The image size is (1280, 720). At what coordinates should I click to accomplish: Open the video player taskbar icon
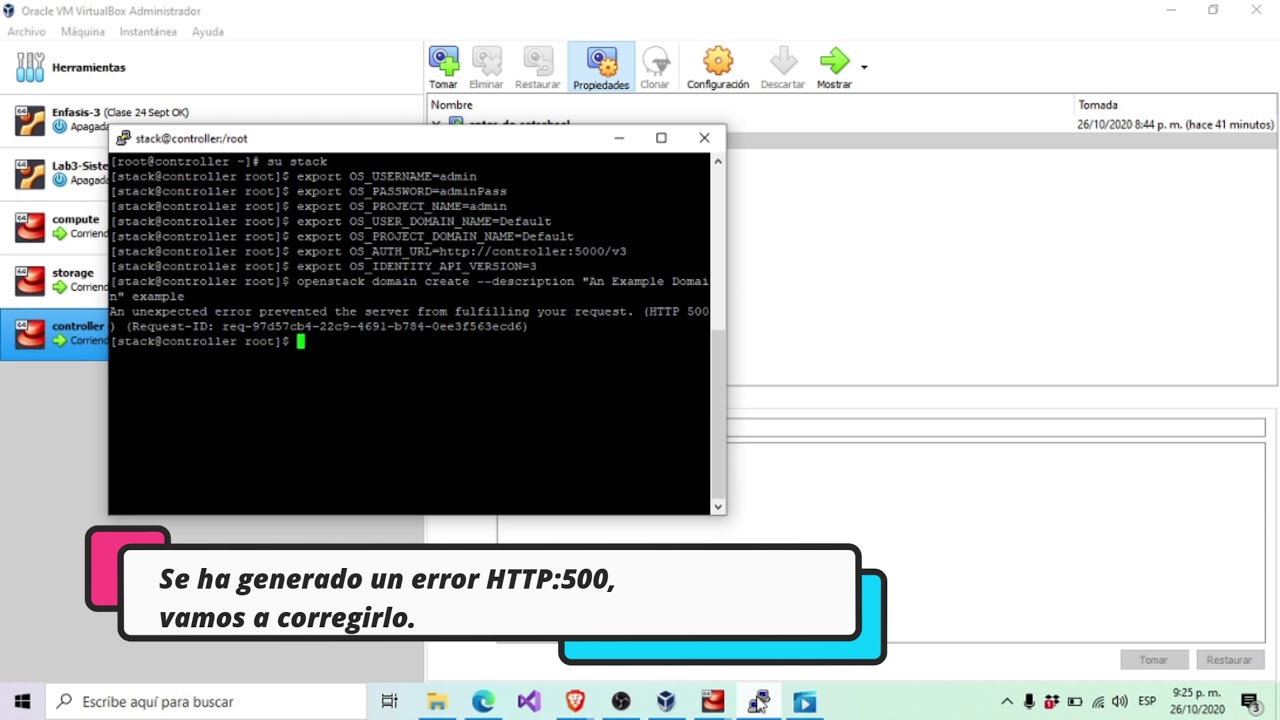(x=805, y=701)
